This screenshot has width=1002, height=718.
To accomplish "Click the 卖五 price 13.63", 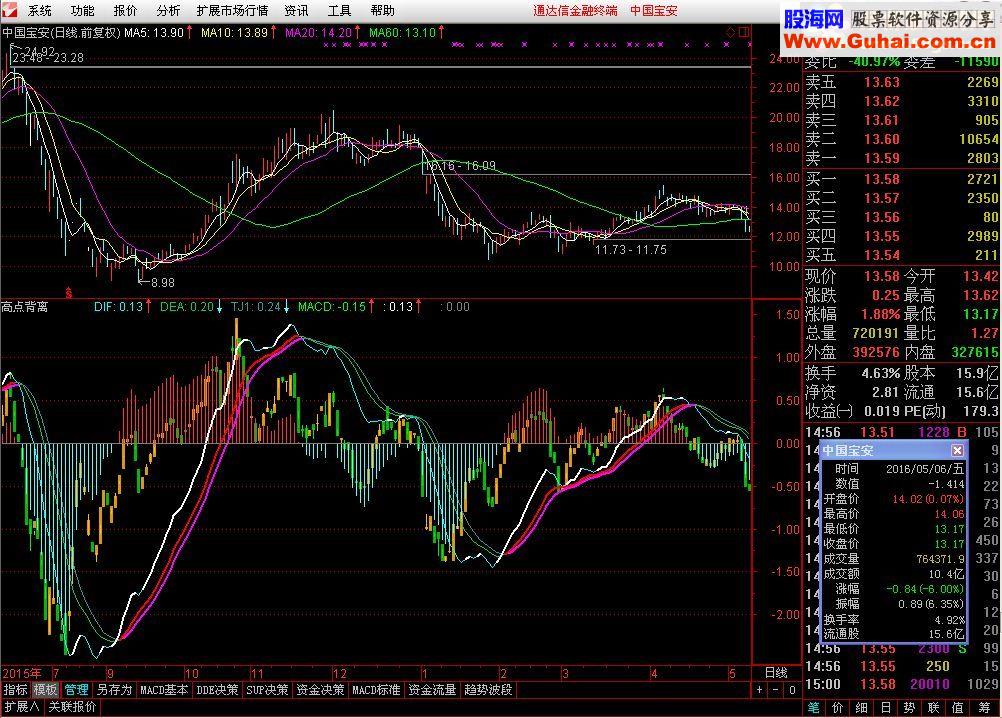I will (882, 82).
